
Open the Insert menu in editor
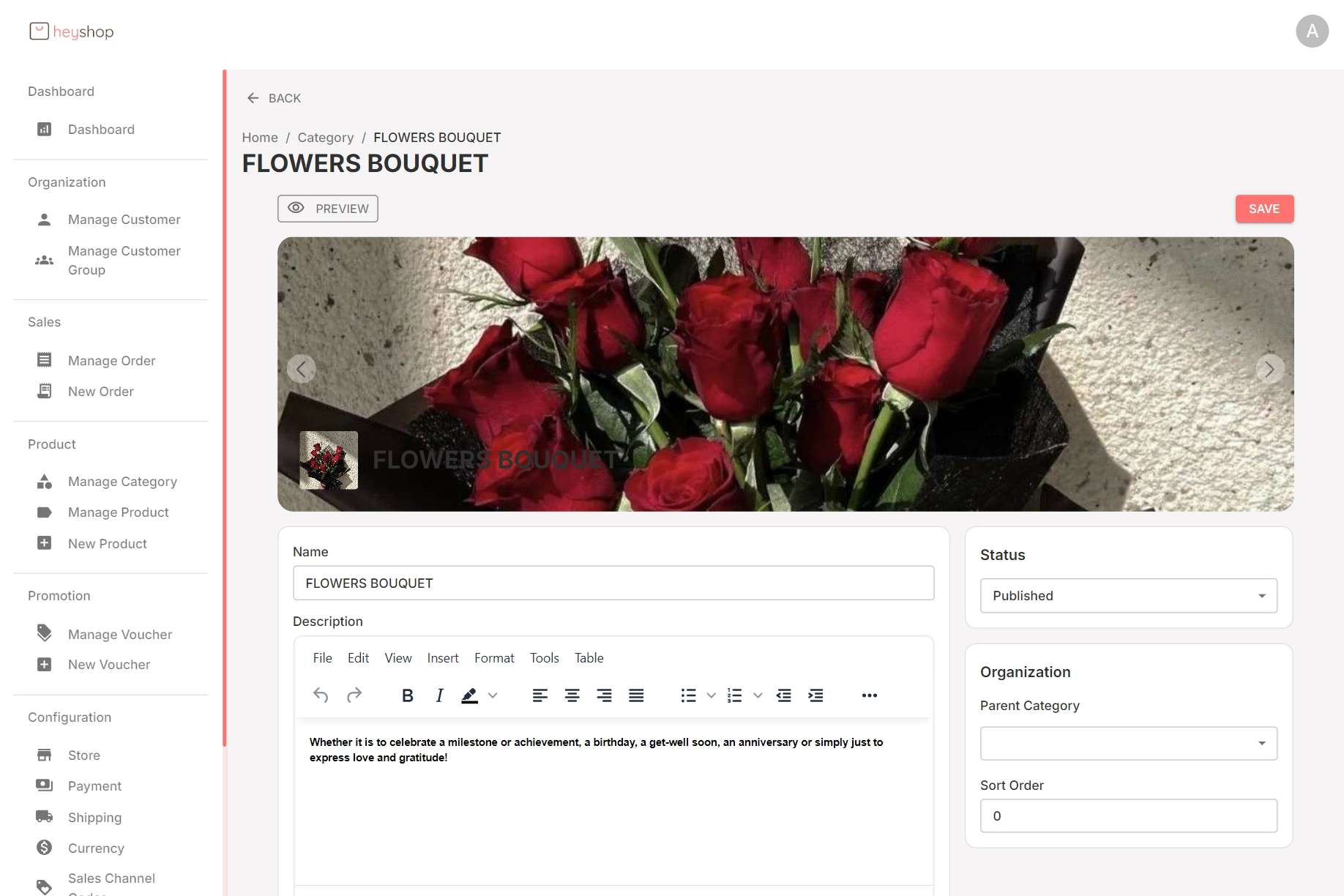click(x=443, y=658)
